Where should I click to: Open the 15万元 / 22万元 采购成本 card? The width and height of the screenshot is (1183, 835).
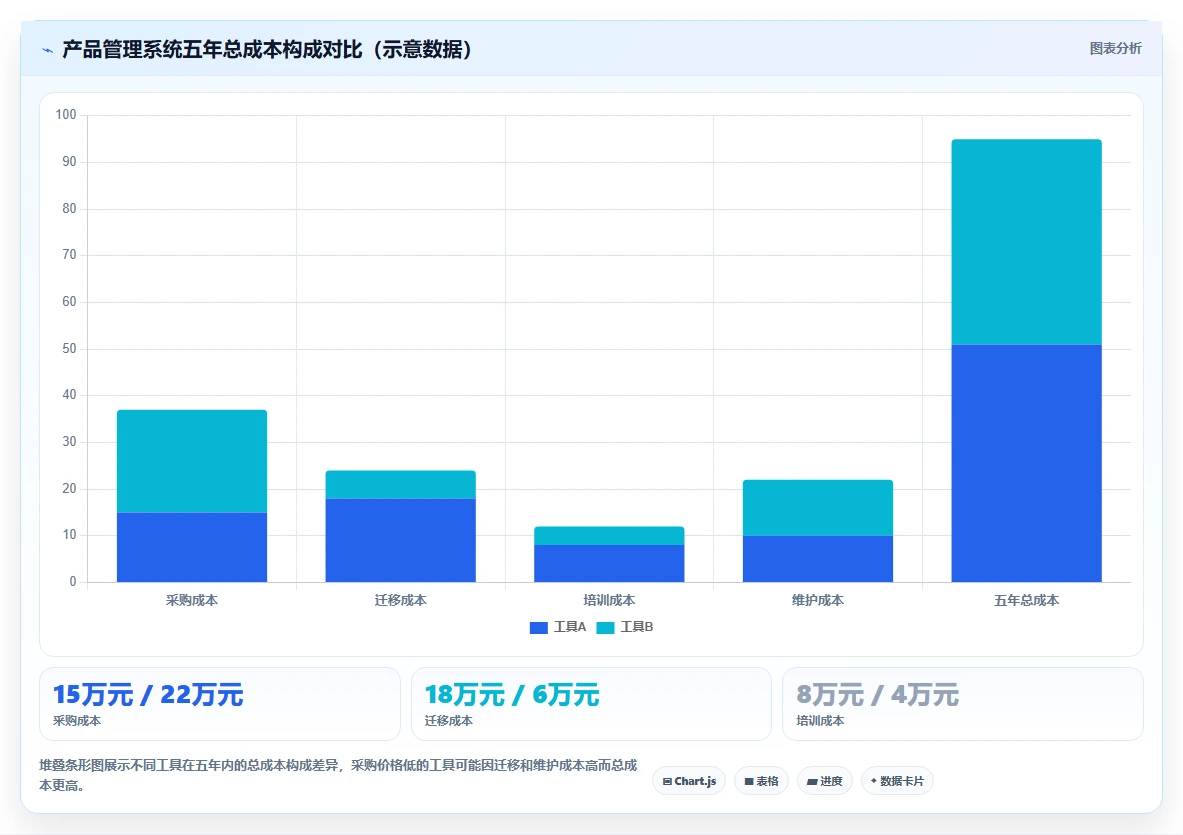pyautogui.click(x=220, y=704)
